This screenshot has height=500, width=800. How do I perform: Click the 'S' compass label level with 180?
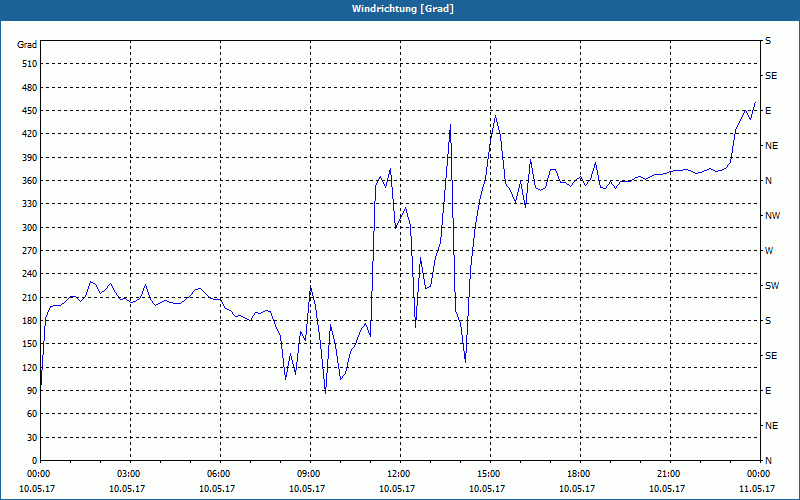[768, 321]
